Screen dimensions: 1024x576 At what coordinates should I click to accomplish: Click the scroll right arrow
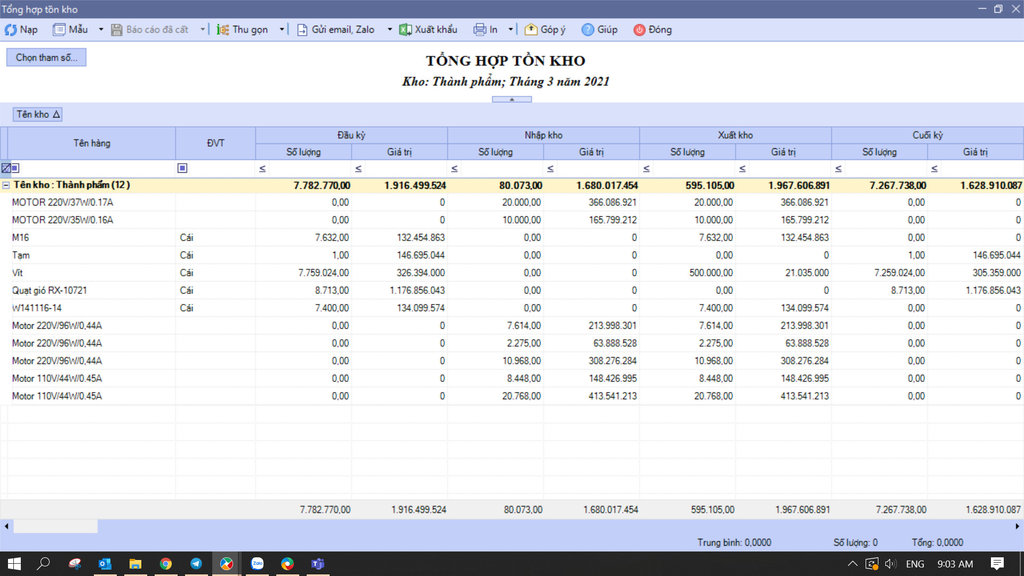tap(1017, 526)
